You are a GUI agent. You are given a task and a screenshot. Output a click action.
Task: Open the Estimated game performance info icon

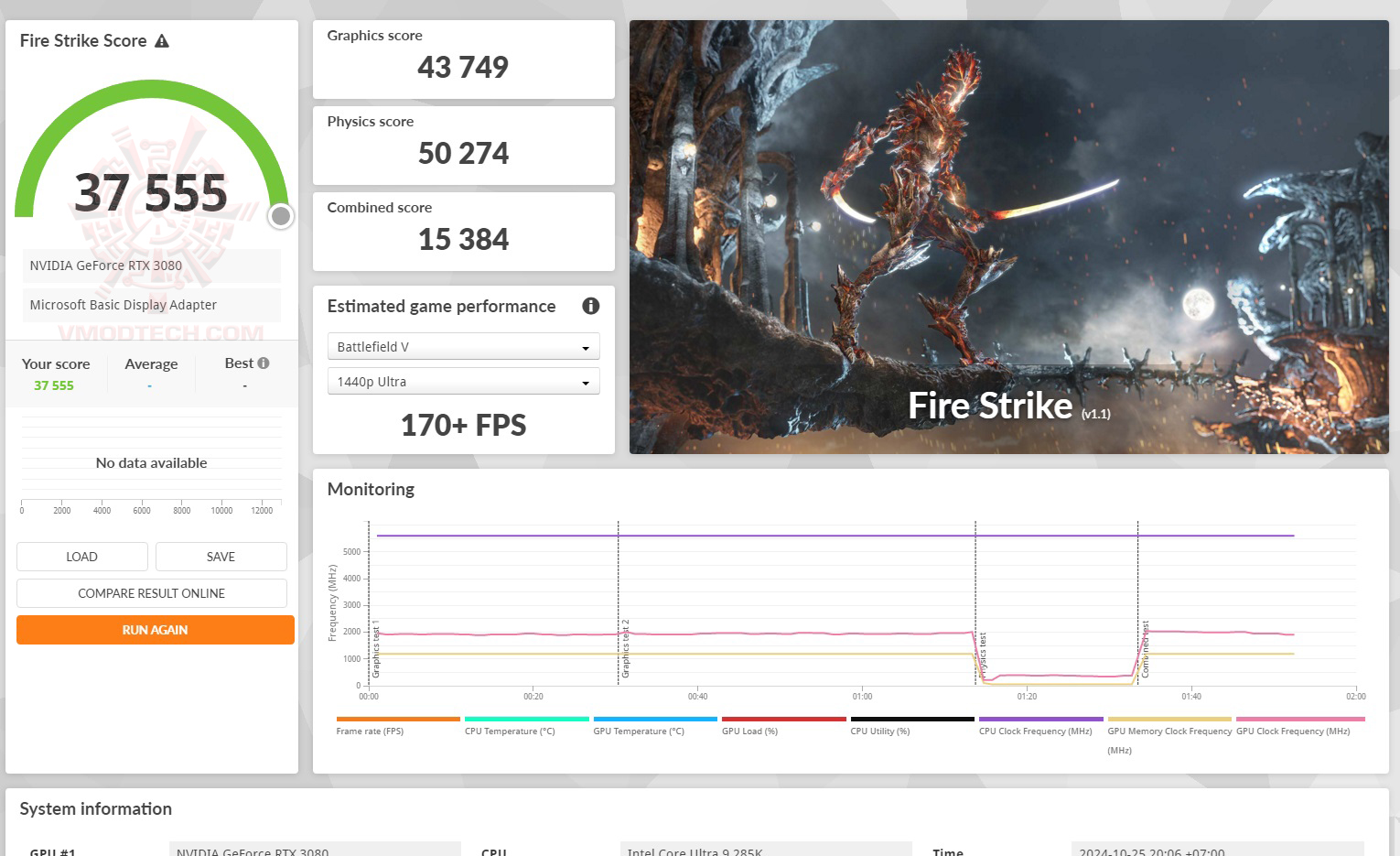[x=591, y=306]
